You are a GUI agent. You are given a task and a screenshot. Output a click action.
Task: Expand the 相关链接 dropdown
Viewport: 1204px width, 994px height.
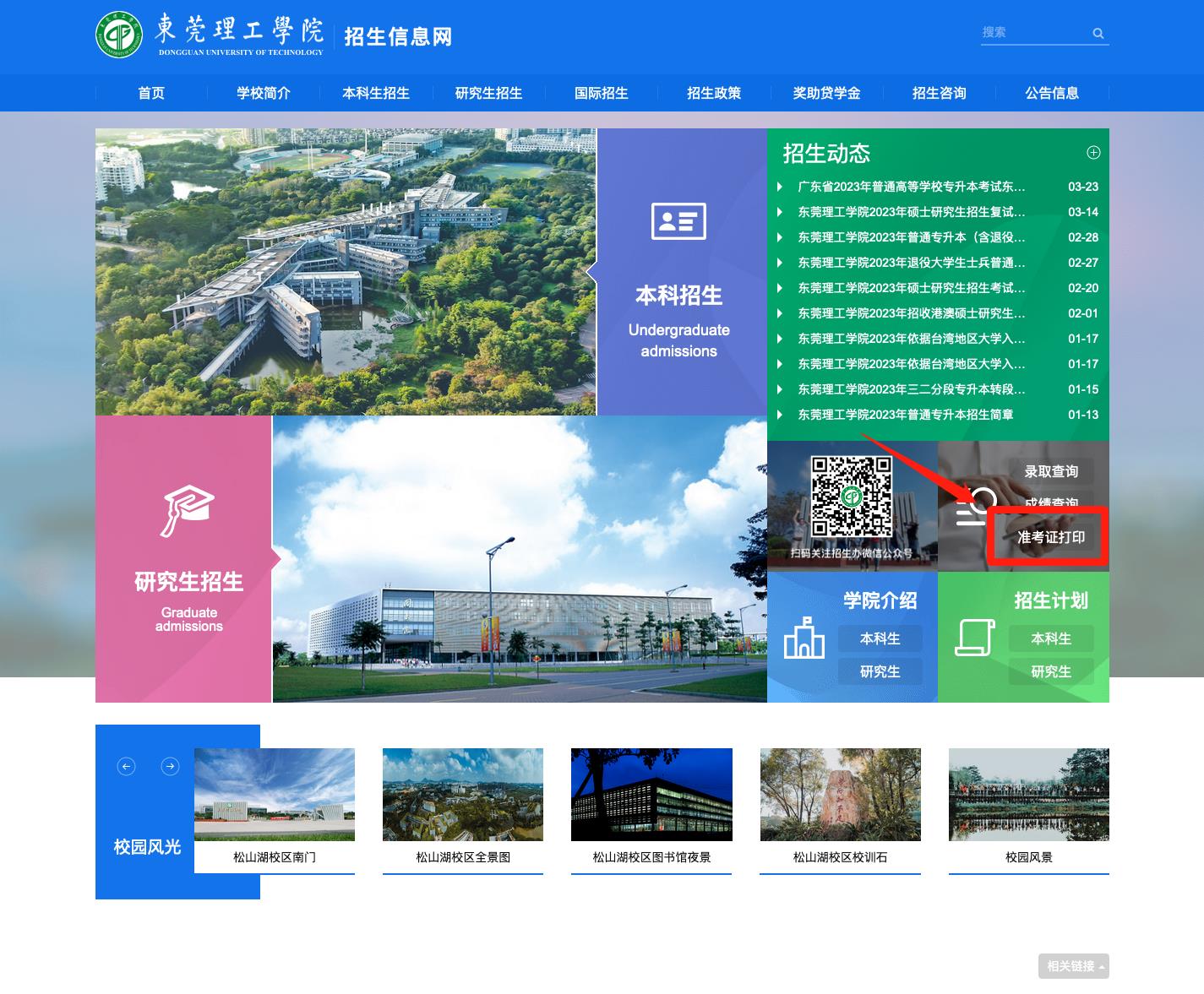(1073, 966)
